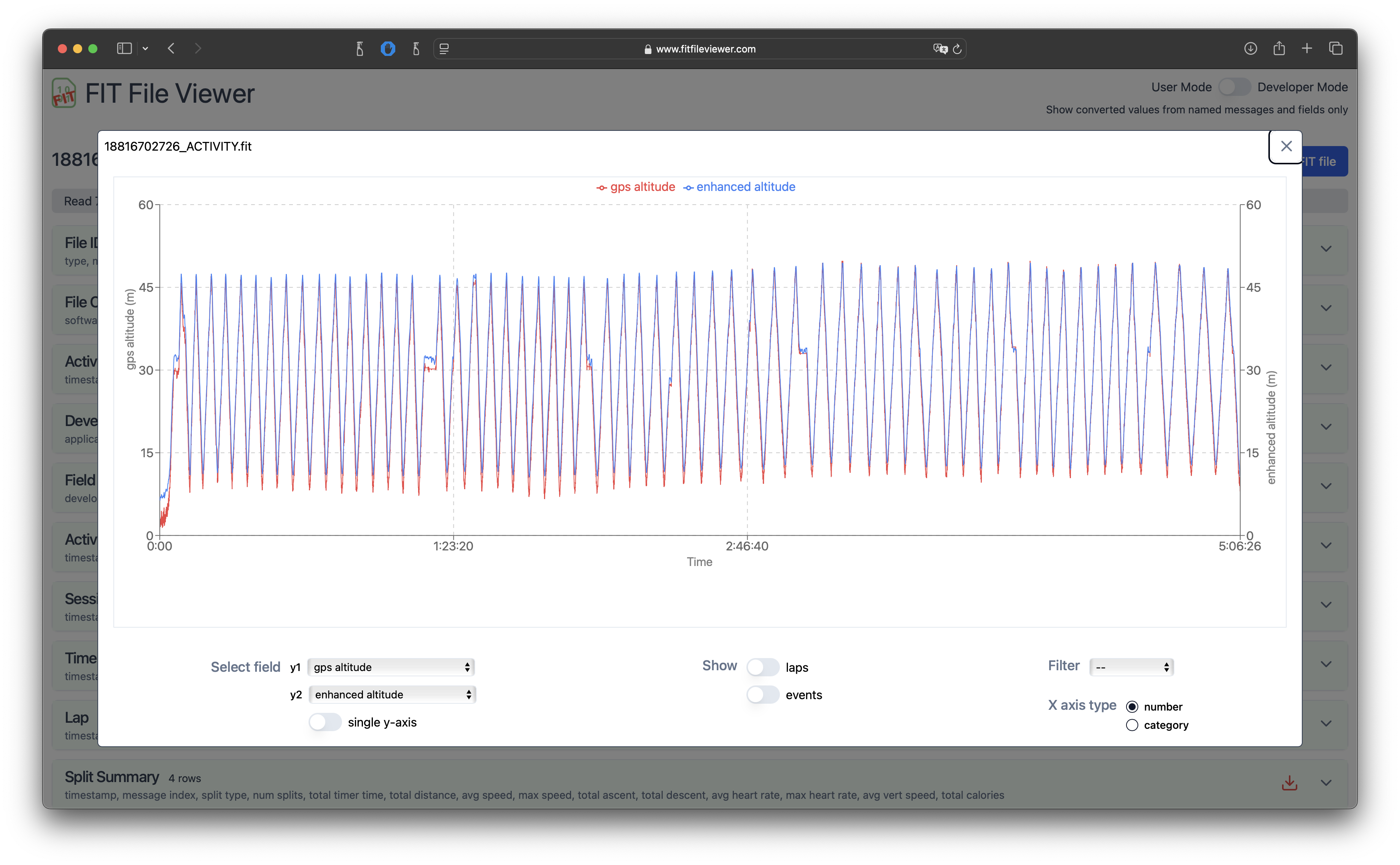Turn on the events display toggle

(x=763, y=695)
